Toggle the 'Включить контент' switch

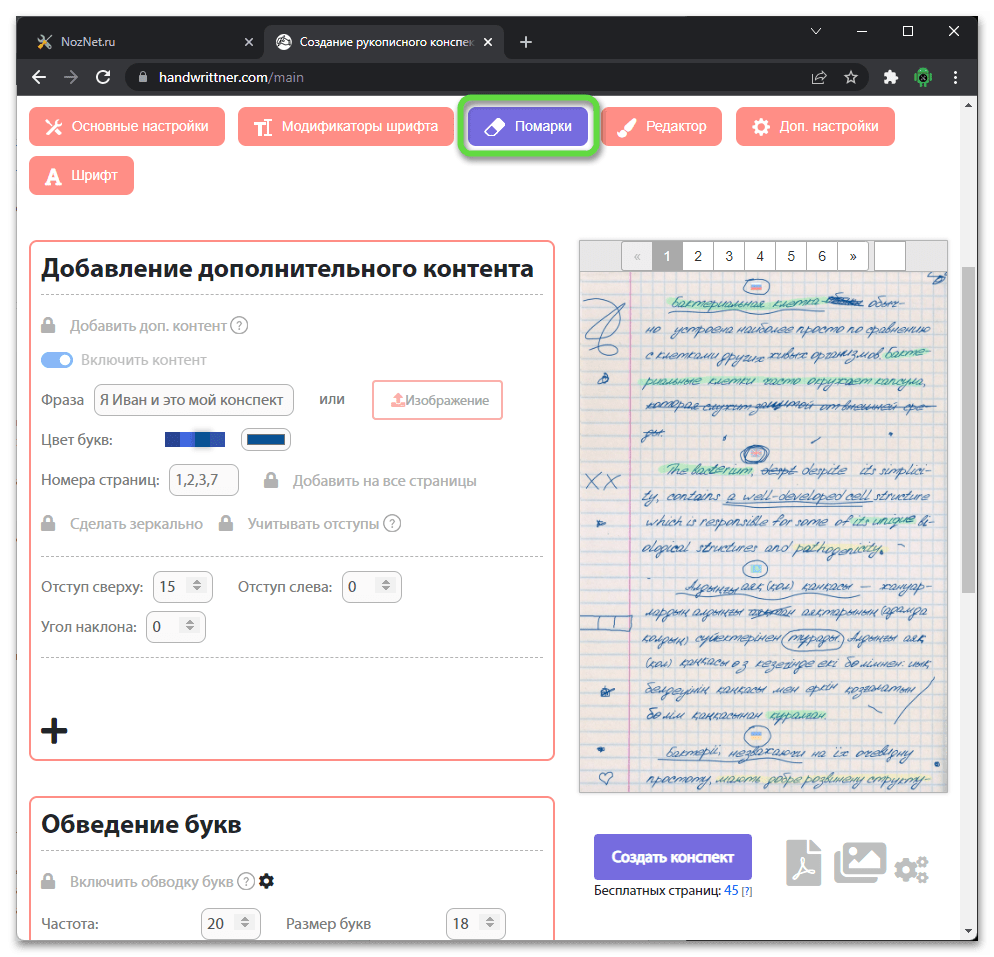coord(57,360)
